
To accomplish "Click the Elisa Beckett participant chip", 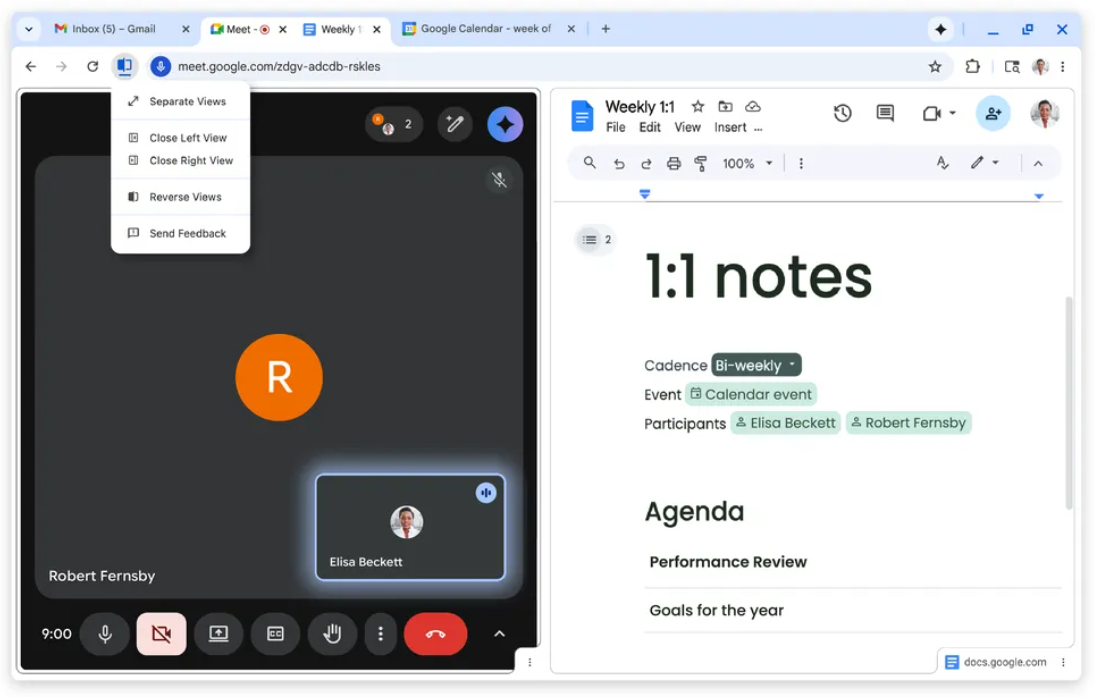I will 785,423.
